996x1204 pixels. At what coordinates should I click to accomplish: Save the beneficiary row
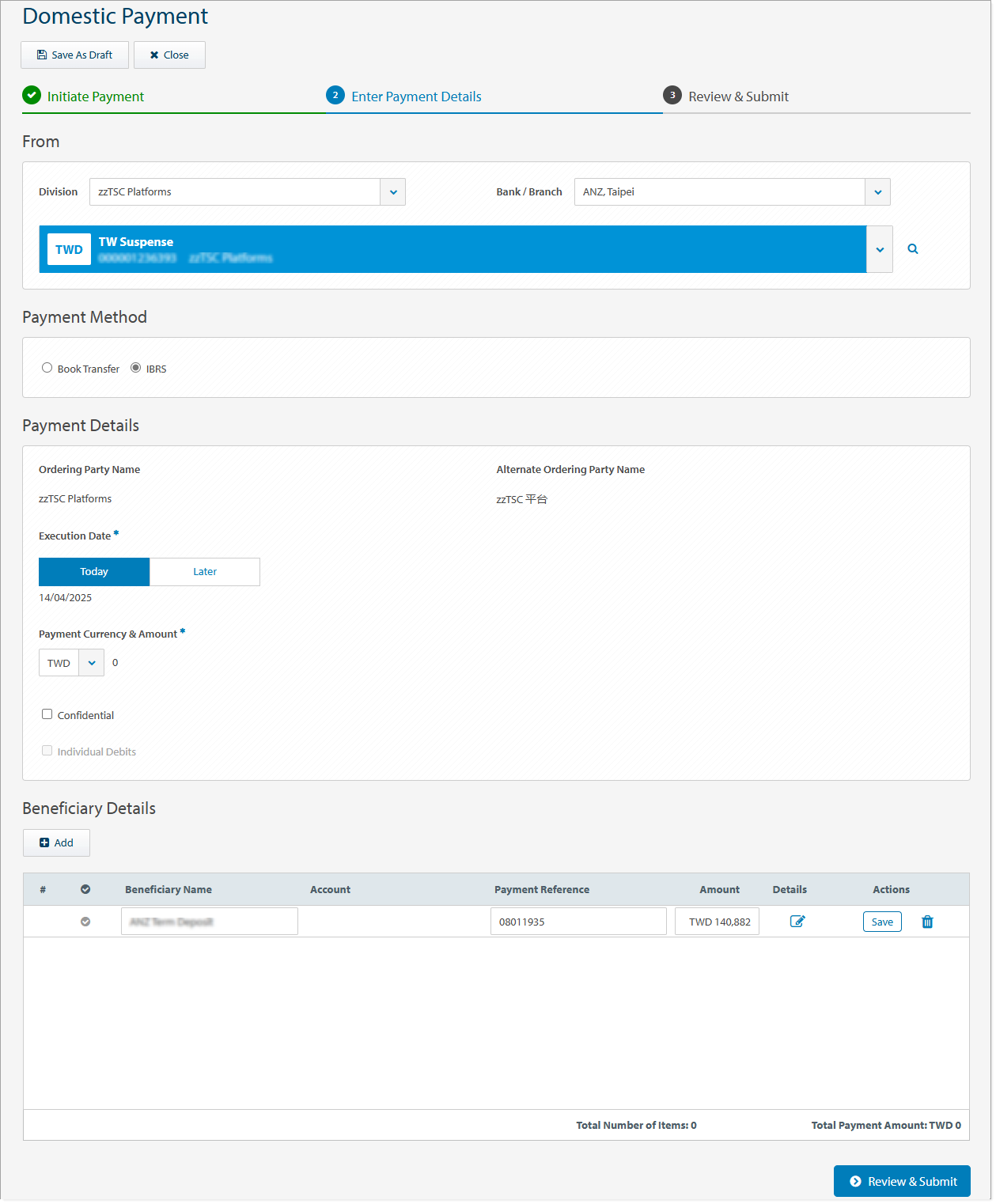tap(881, 921)
